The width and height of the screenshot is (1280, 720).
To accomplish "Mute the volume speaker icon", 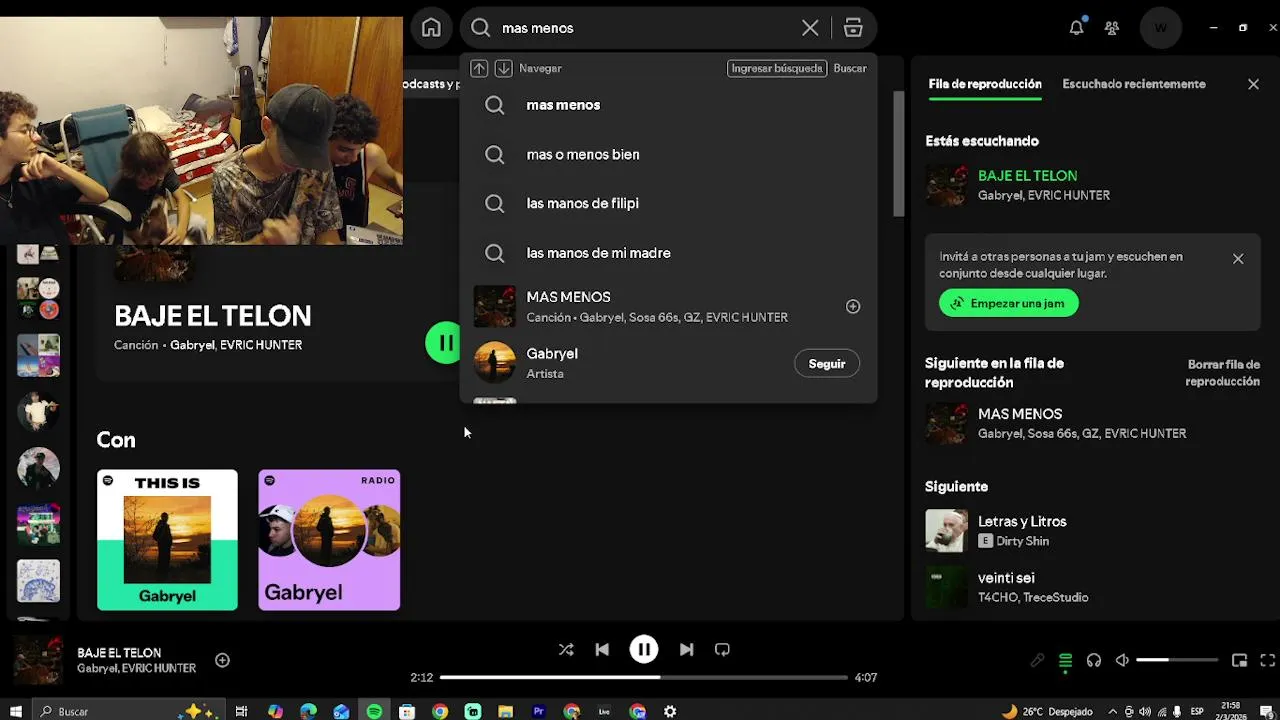I will tap(1122, 660).
